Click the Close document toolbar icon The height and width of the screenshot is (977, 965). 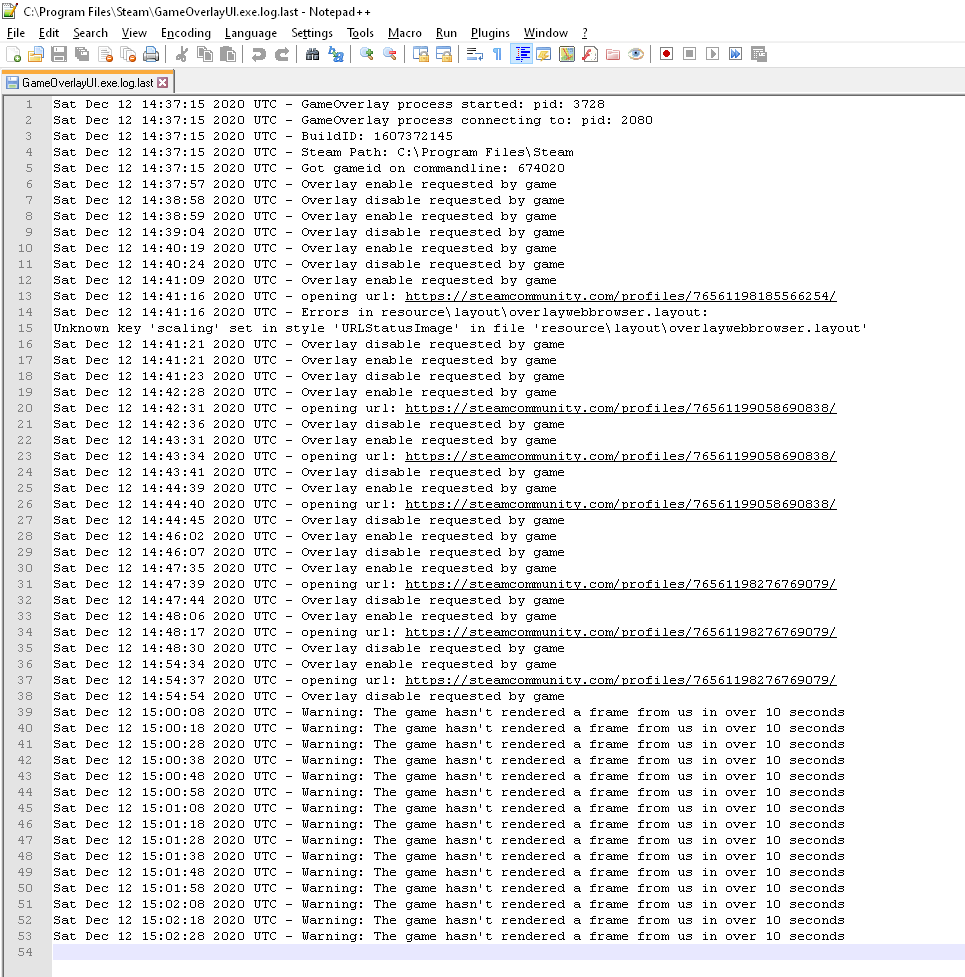105,55
